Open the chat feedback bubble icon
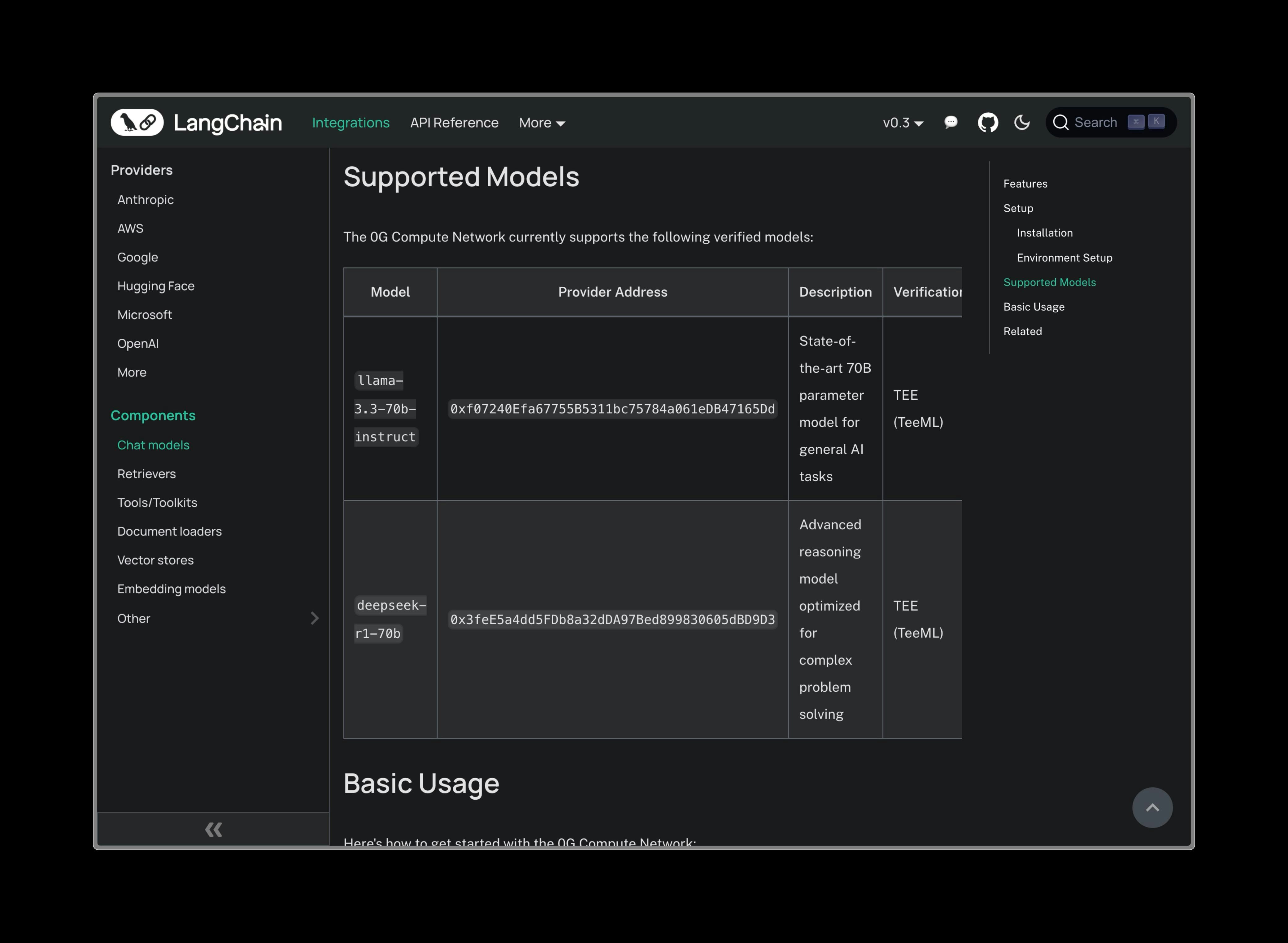The height and width of the screenshot is (943, 1288). click(x=951, y=122)
